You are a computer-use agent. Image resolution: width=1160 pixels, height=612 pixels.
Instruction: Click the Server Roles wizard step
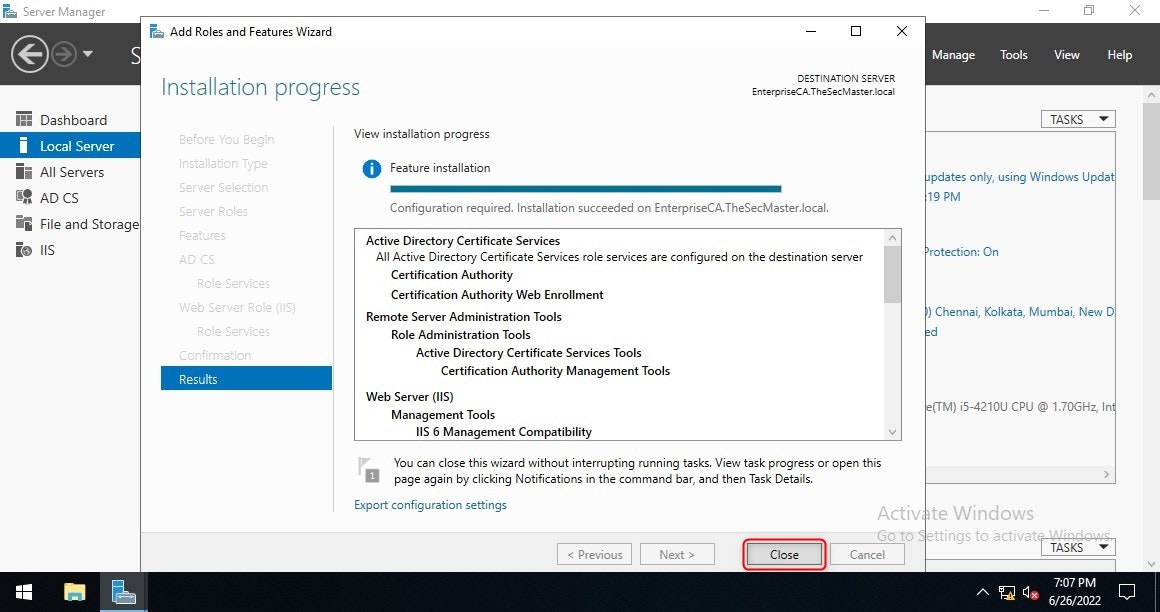[213, 211]
